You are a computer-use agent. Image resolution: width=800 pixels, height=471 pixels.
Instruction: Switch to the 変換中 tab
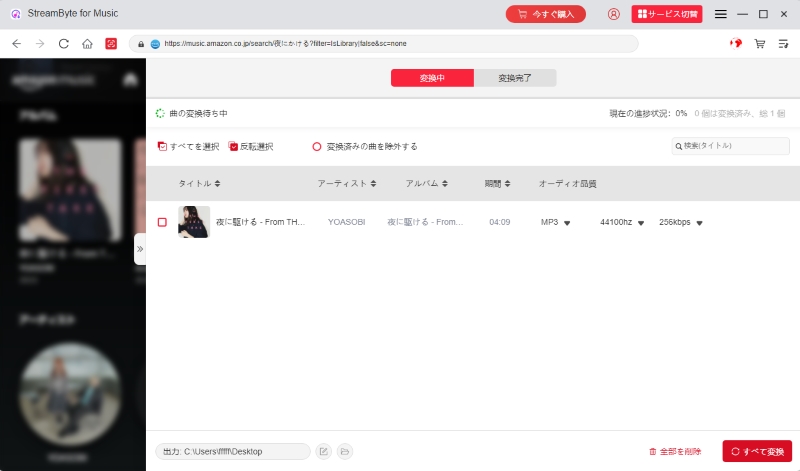432,78
